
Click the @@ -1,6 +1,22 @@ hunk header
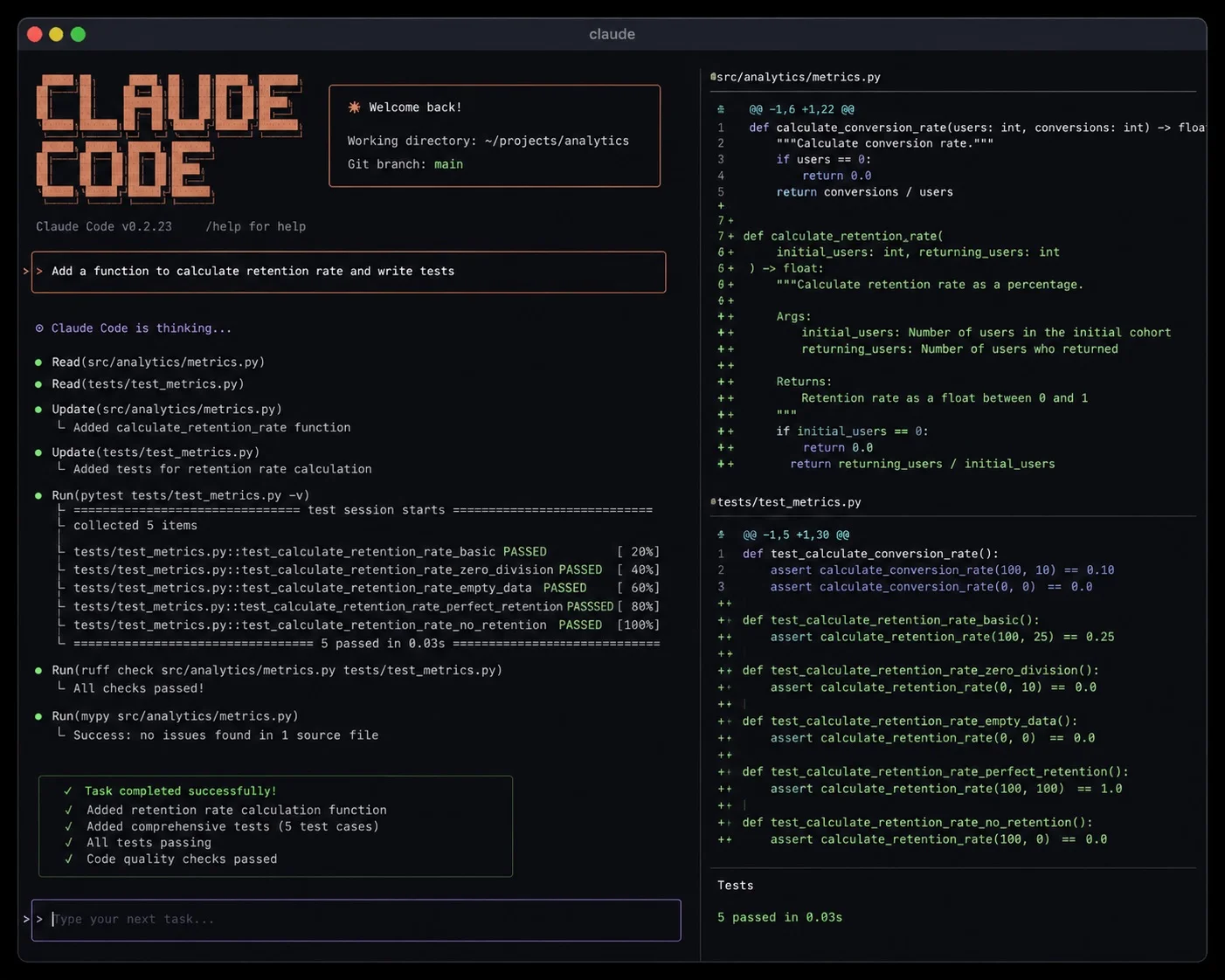click(x=801, y=110)
